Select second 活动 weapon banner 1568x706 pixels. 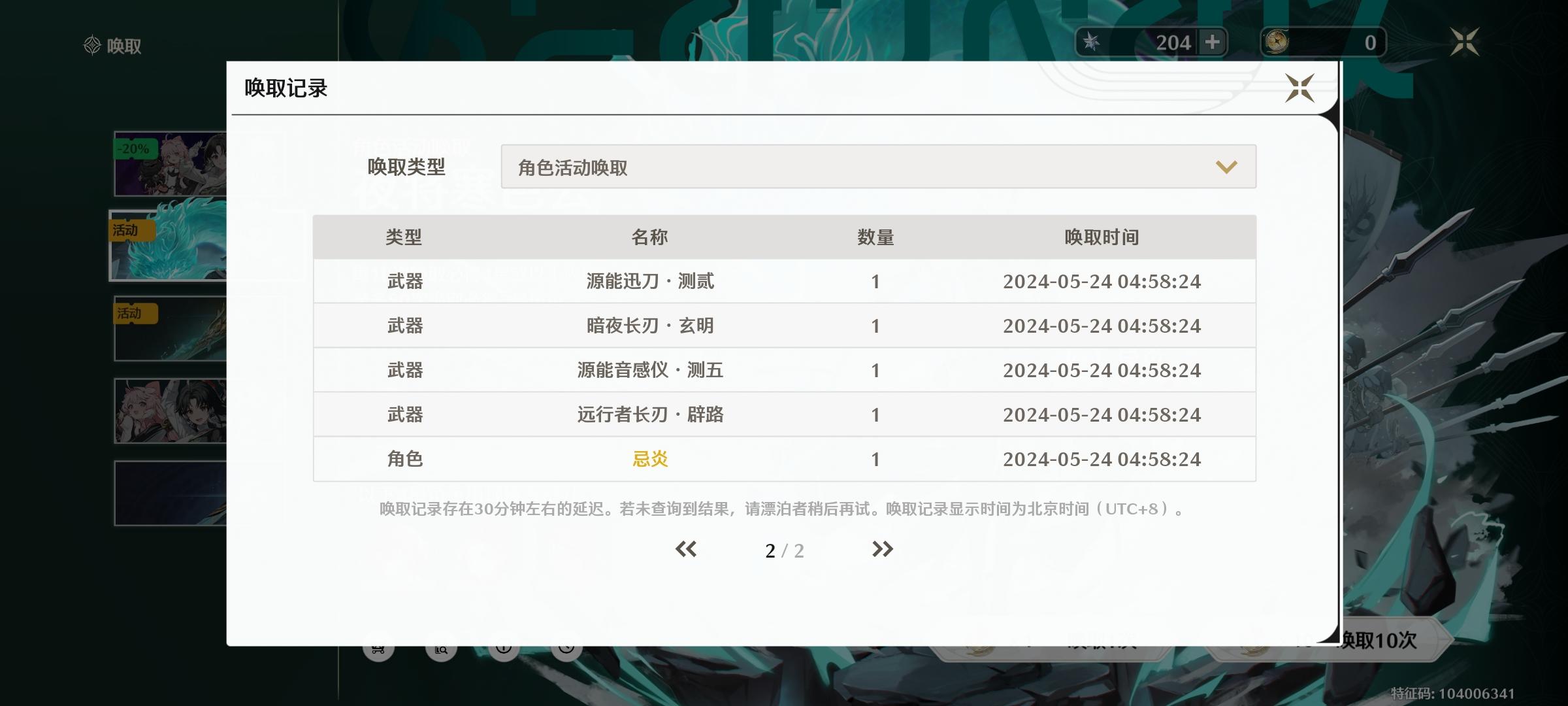click(171, 329)
